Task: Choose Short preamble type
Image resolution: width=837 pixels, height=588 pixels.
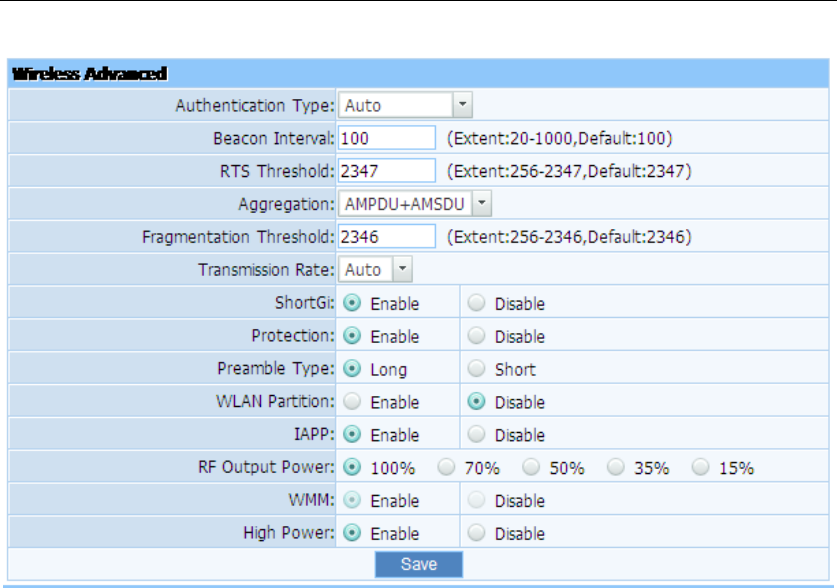Action: tap(476, 369)
